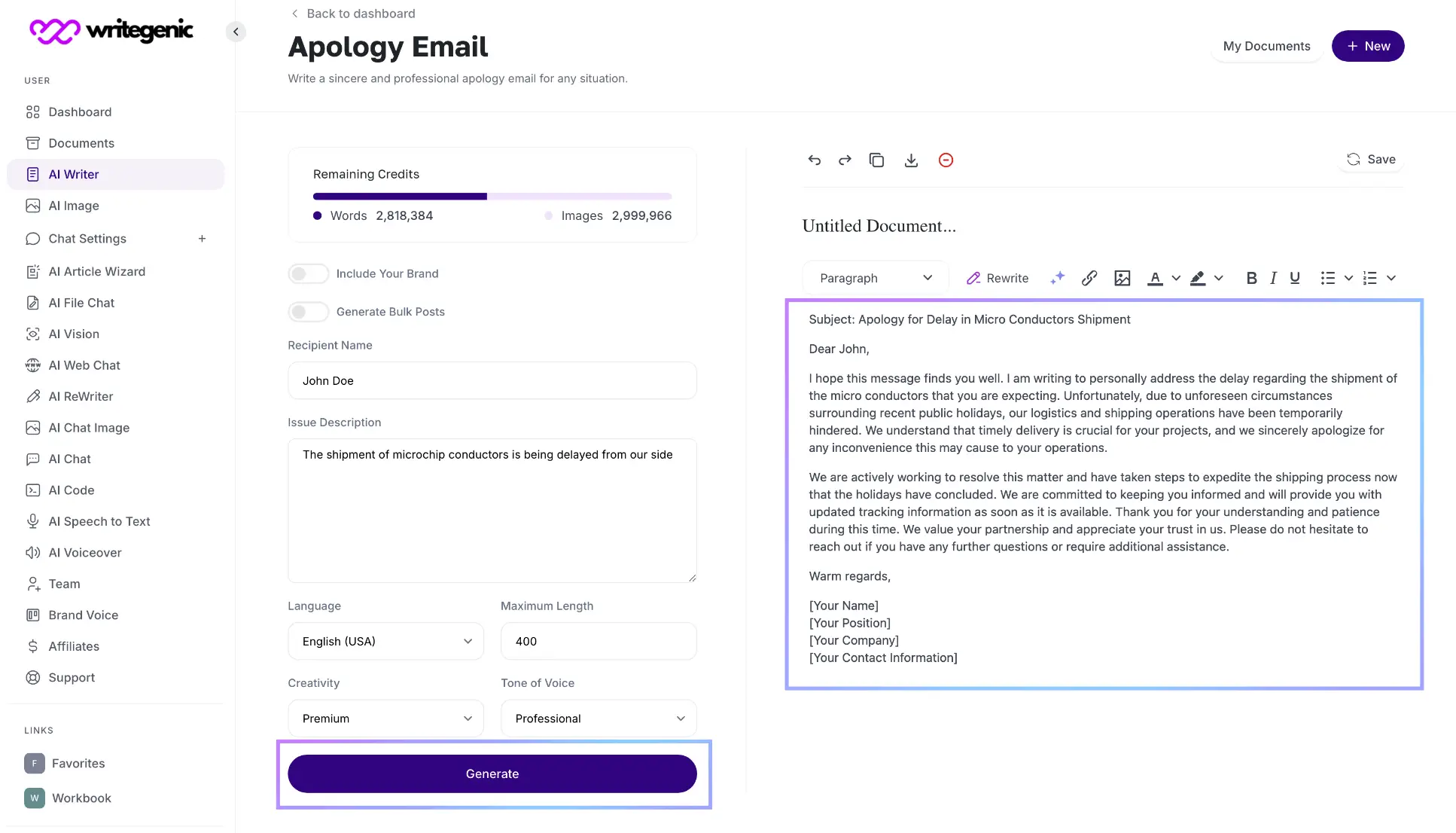Click the Issue Description input field
Viewport: 1456px width, 833px height.
(x=492, y=510)
